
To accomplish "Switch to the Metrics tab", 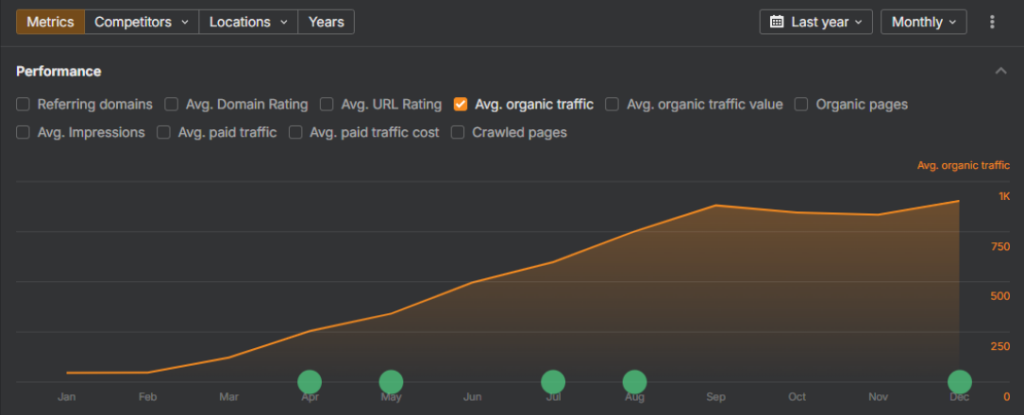I will (x=50, y=22).
